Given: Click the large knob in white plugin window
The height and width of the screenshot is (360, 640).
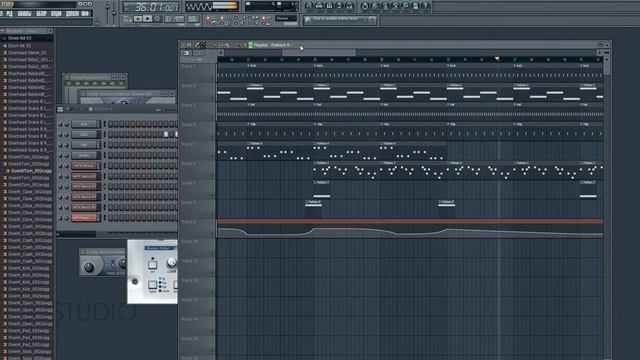Looking at the screenshot, I should [171, 262].
